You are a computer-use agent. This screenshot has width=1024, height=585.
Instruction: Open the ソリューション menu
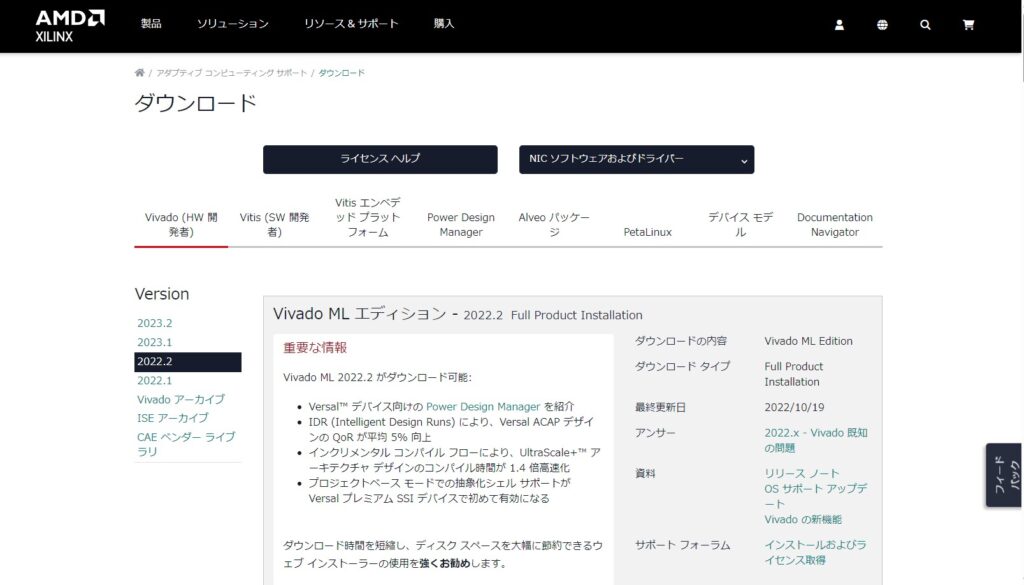[232, 24]
